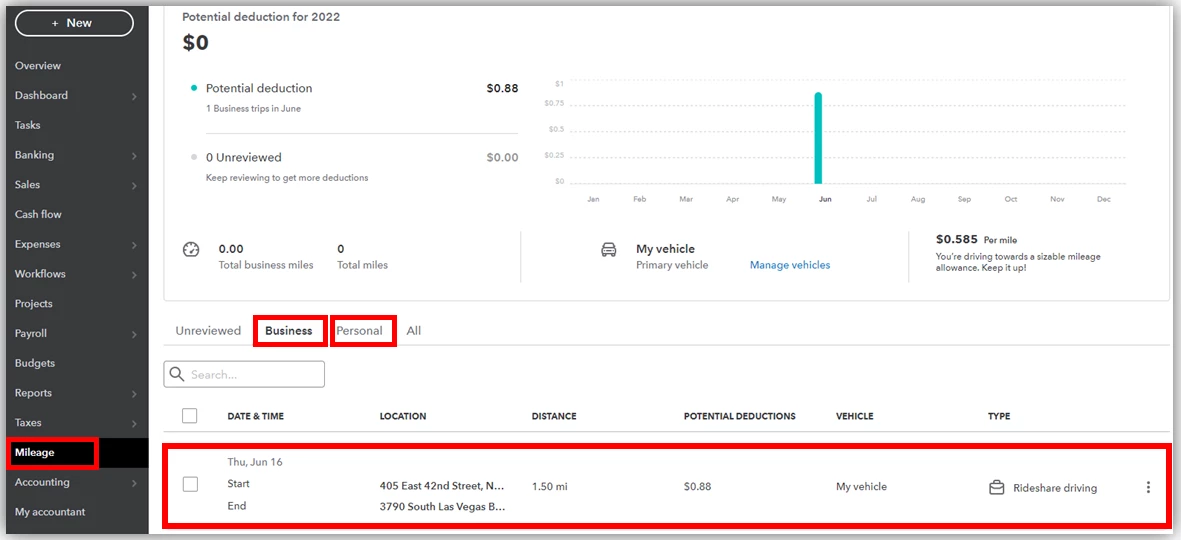
Task: Click the gray Unreviewed legend dot
Action: click(194, 157)
